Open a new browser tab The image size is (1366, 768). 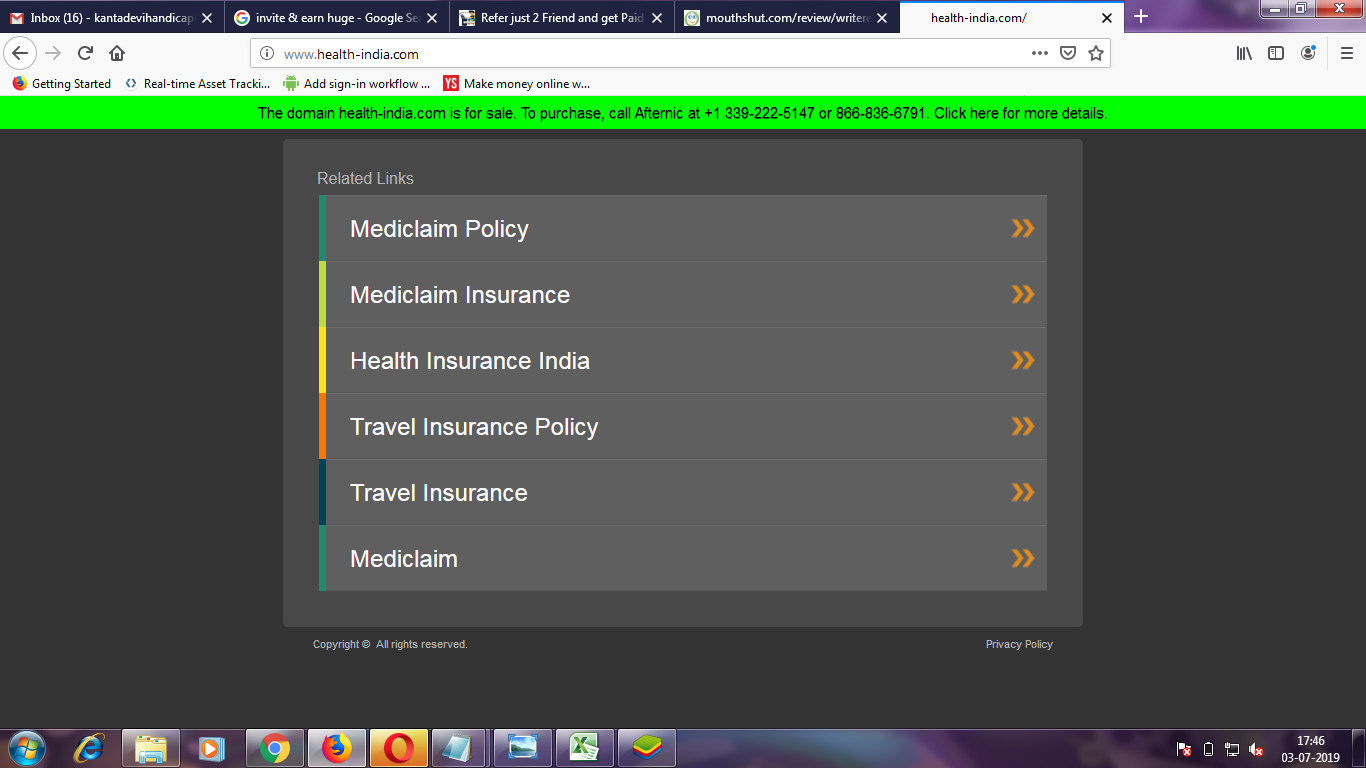click(1141, 17)
